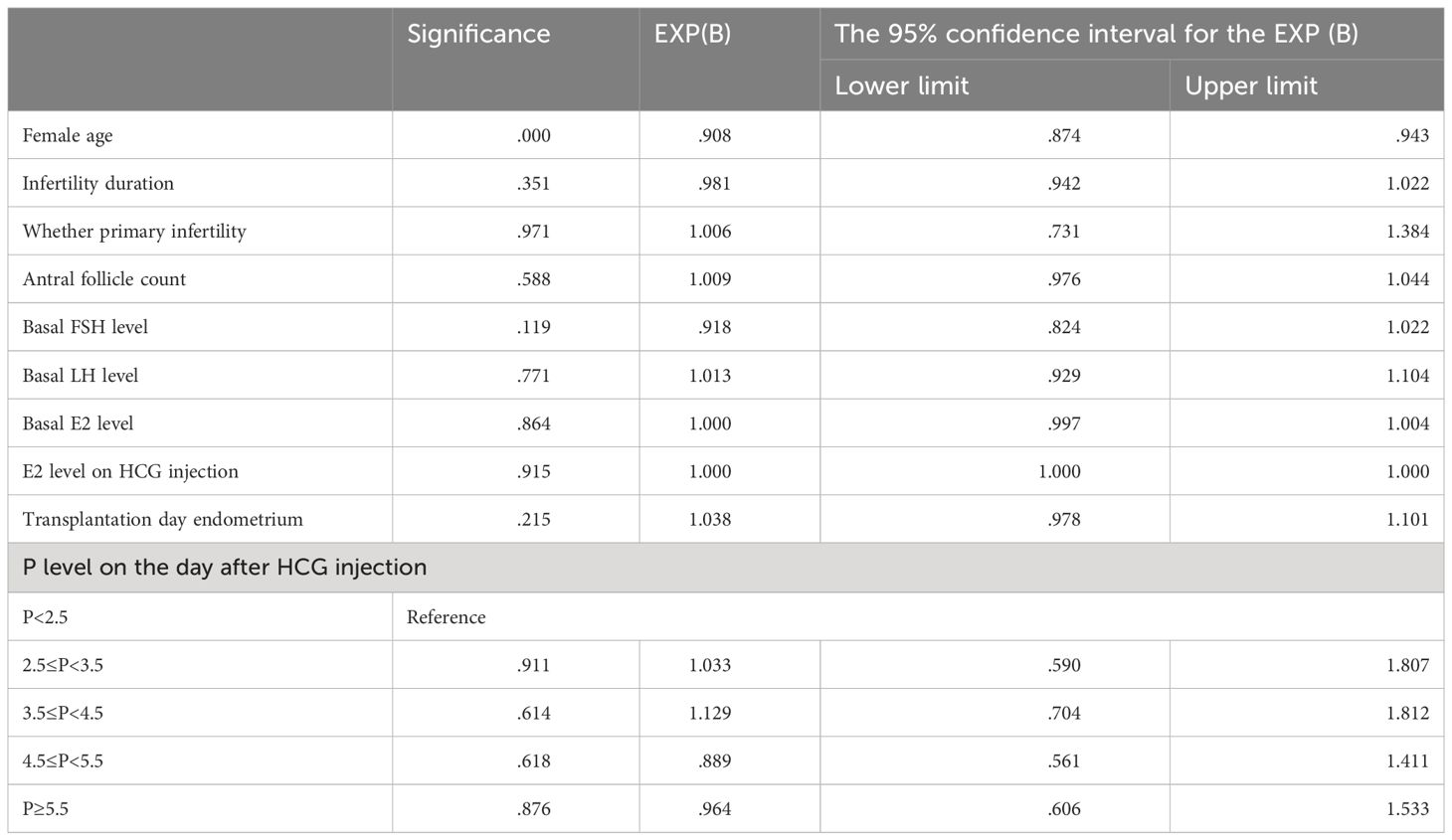The width and height of the screenshot is (1452, 840).
Task: Select the 3.5≤P<4.5 row label
Action: (x=63, y=713)
